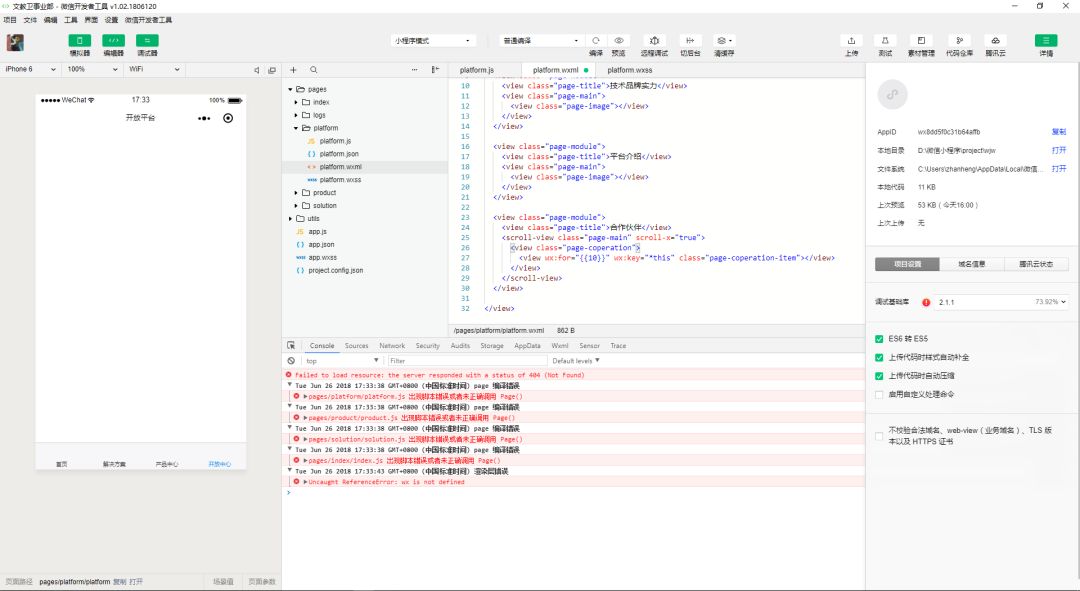Open the 普通编译 compile mode dropdown

(x=541, y=41)
